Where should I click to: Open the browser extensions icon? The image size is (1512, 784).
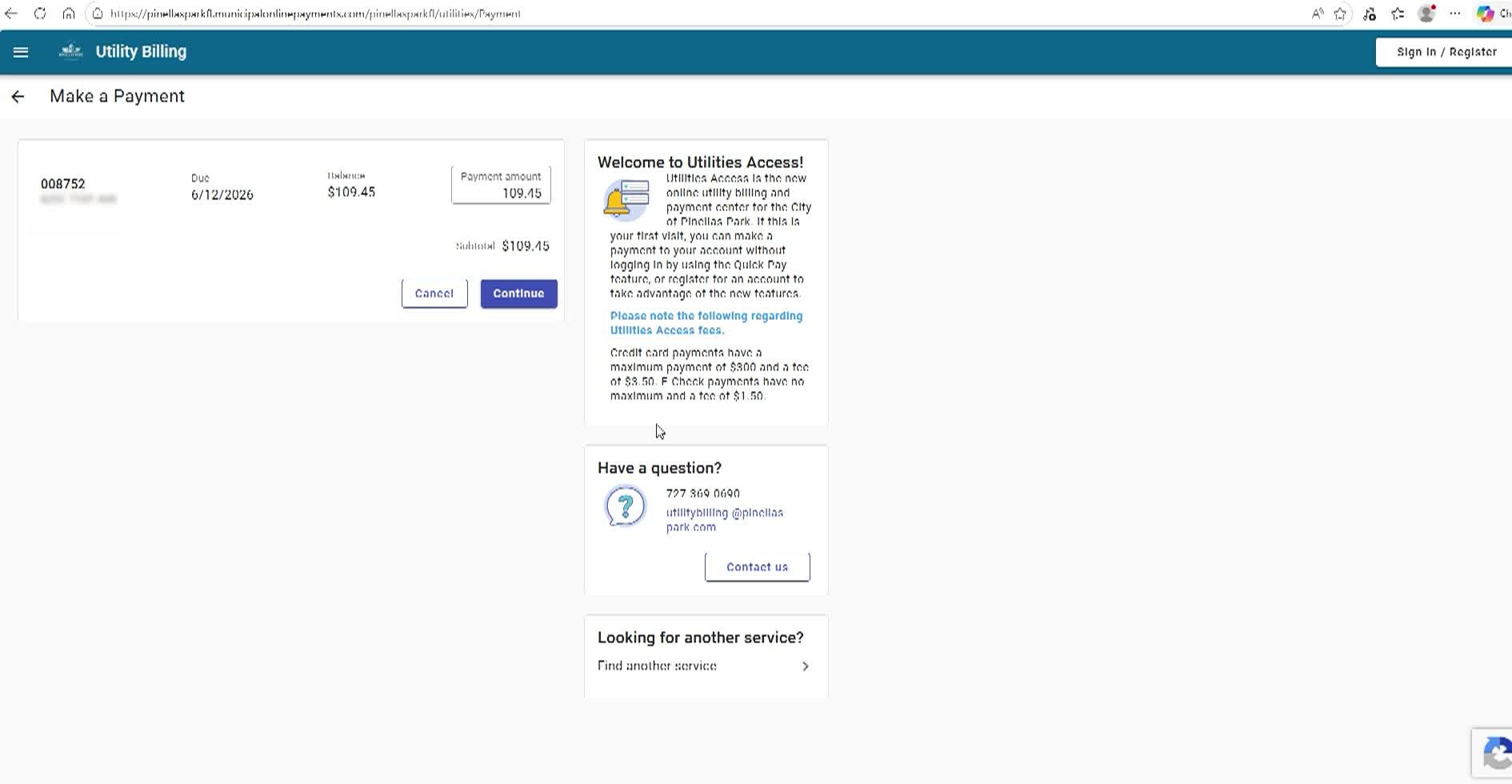1370,14
